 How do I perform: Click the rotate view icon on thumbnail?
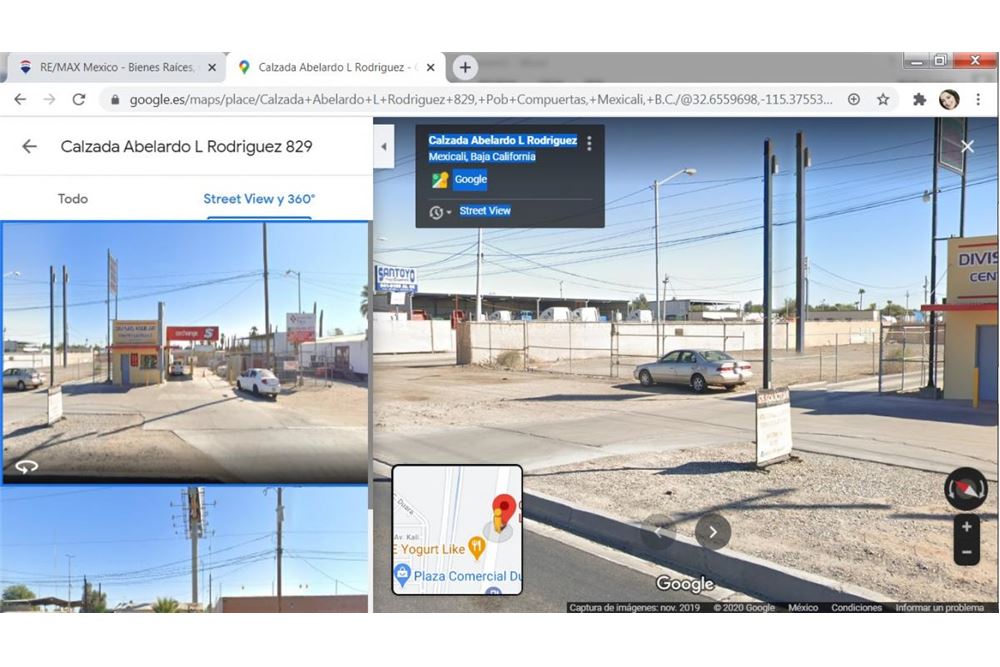click(27, 465)
